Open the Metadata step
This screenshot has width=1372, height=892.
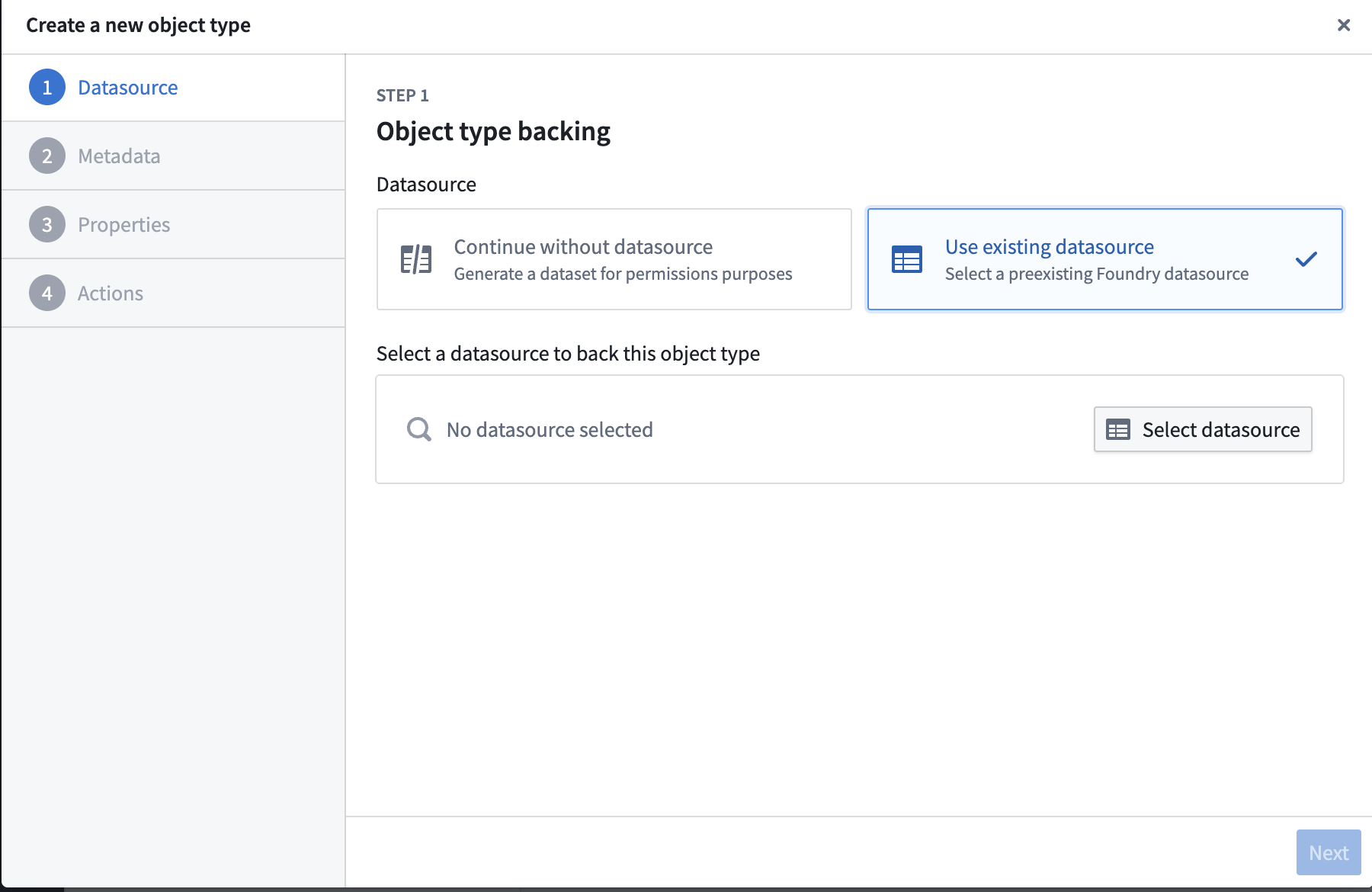pyautogui.click(x=173, y=156)
